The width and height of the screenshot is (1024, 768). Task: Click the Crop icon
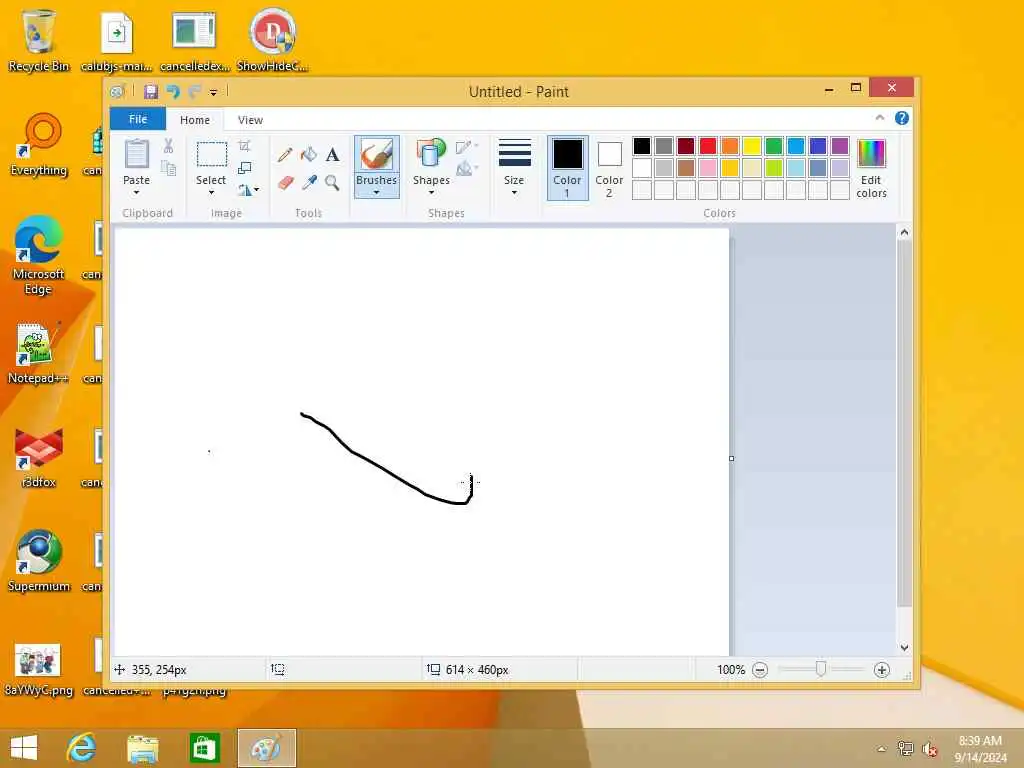point(244,146)
